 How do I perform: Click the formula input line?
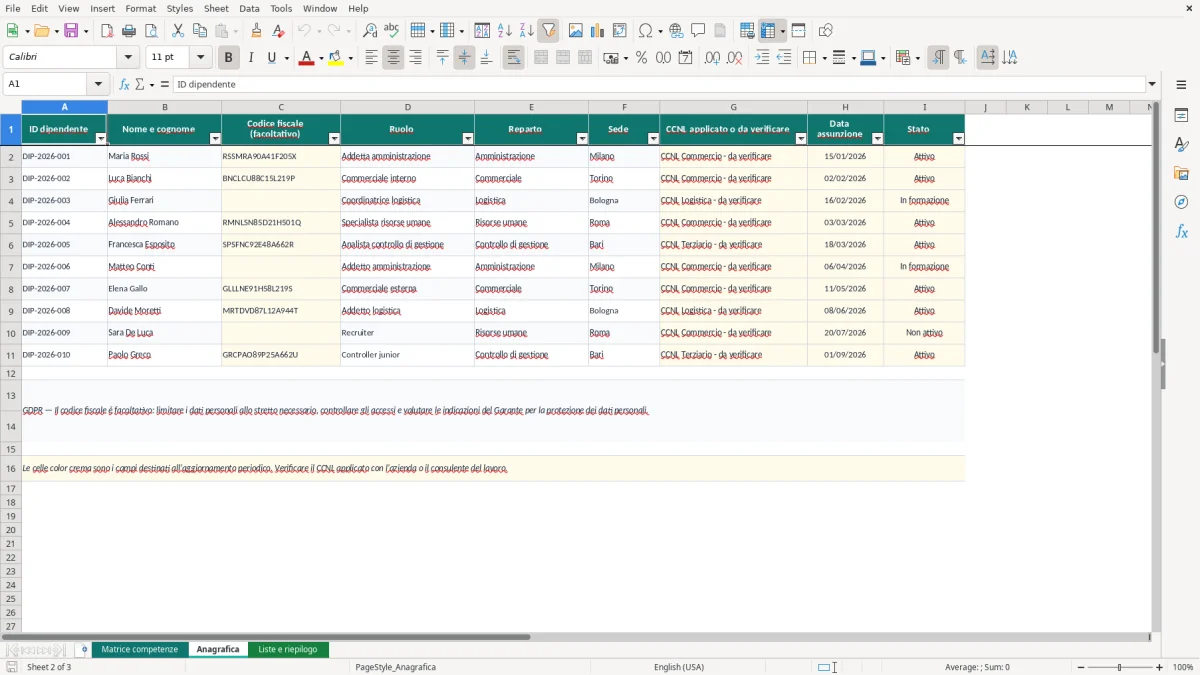click(659, 84)
